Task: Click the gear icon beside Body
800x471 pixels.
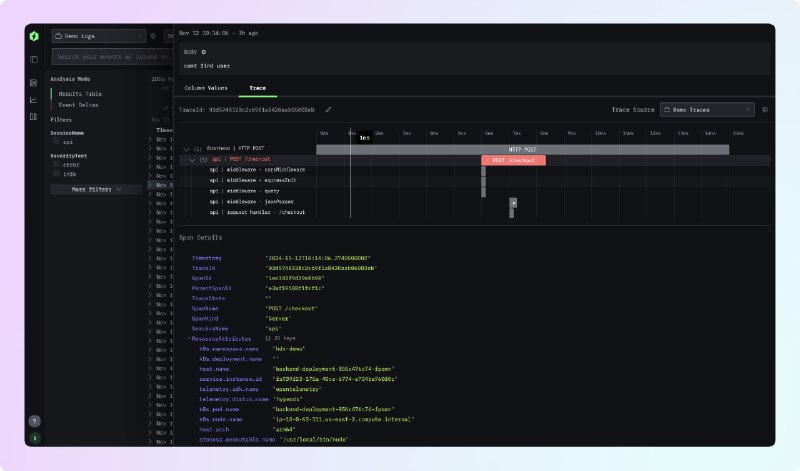Action: [204, 51]
